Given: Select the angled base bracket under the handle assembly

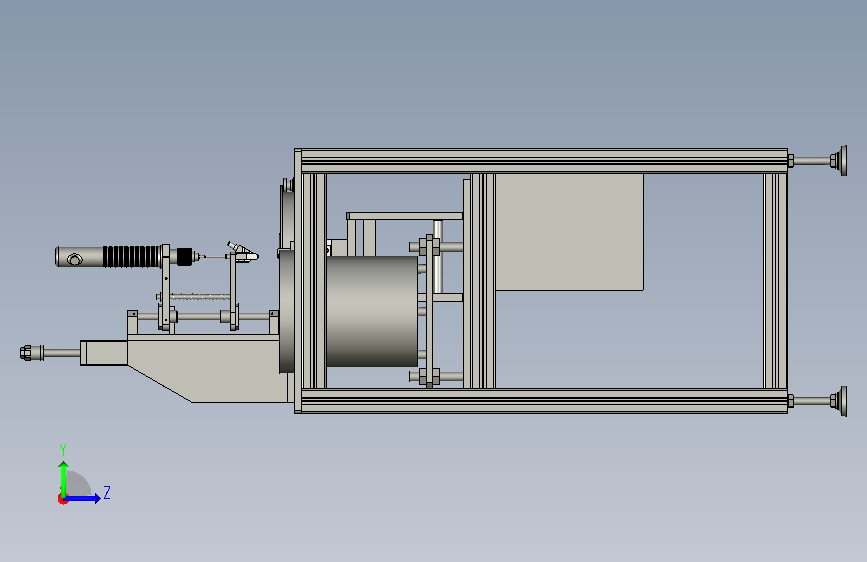Looking at the screenshot, I should click(210, 370).
